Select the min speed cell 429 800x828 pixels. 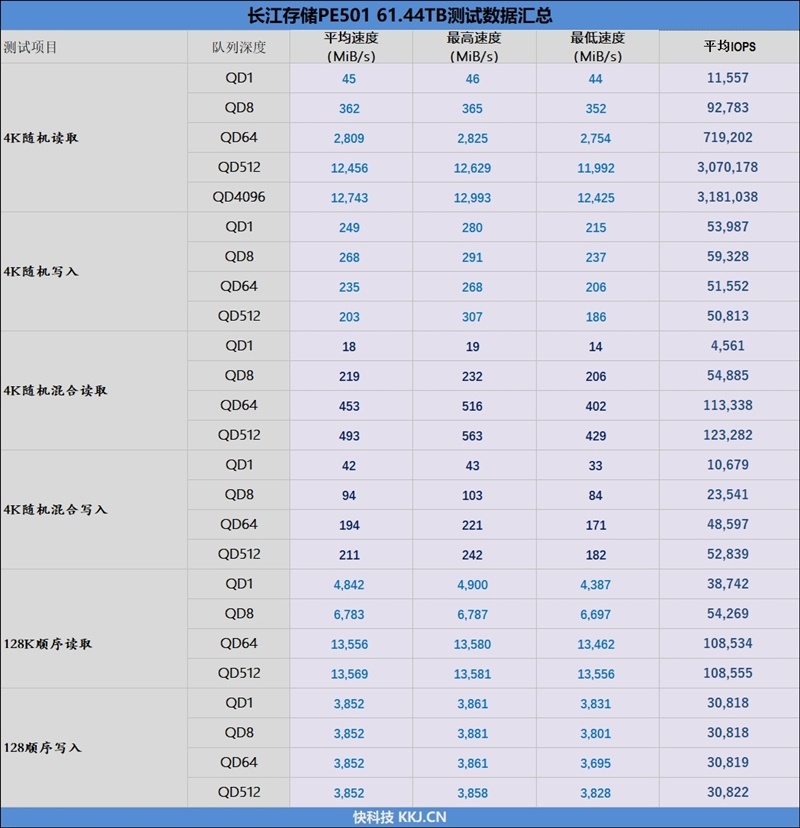tap(598, 435)
